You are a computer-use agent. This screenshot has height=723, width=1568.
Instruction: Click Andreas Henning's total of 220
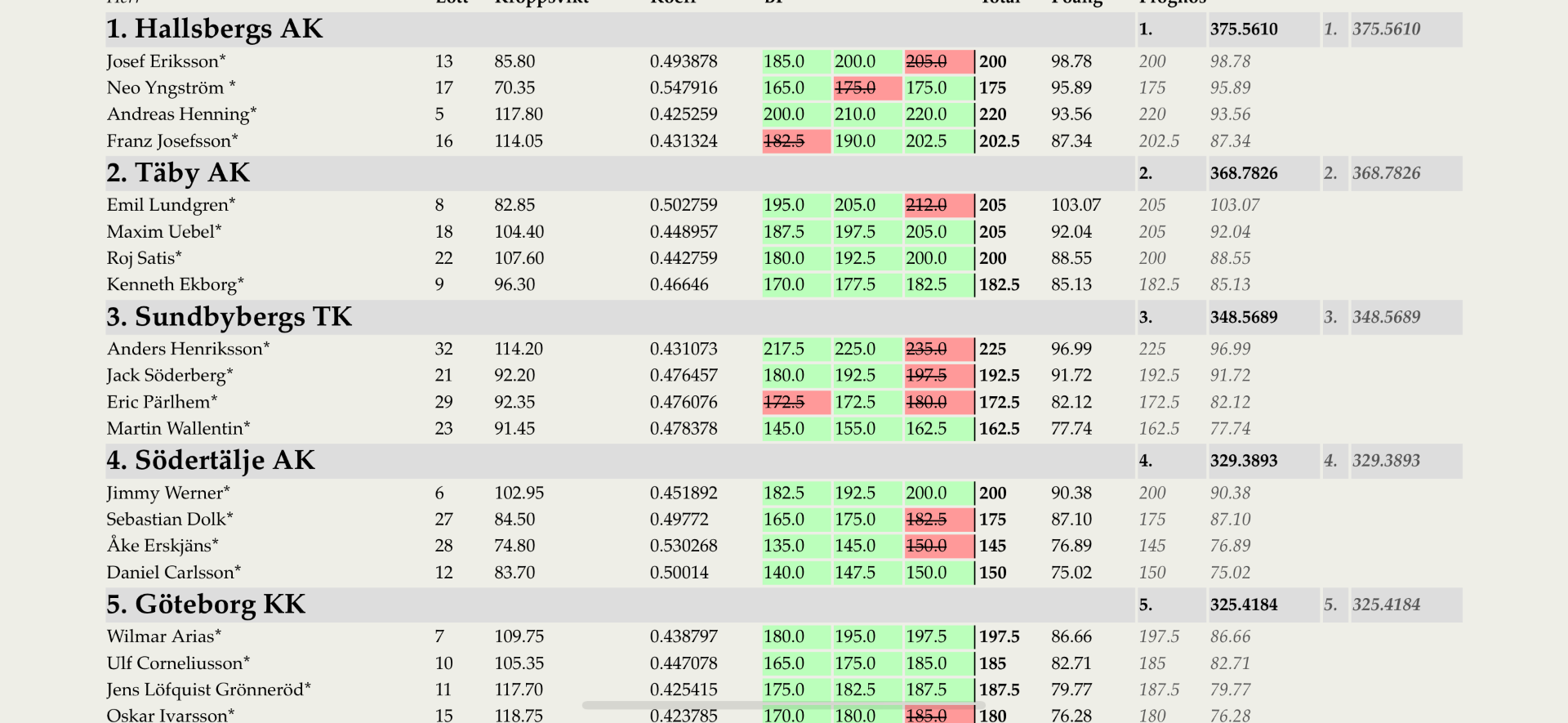993,114
